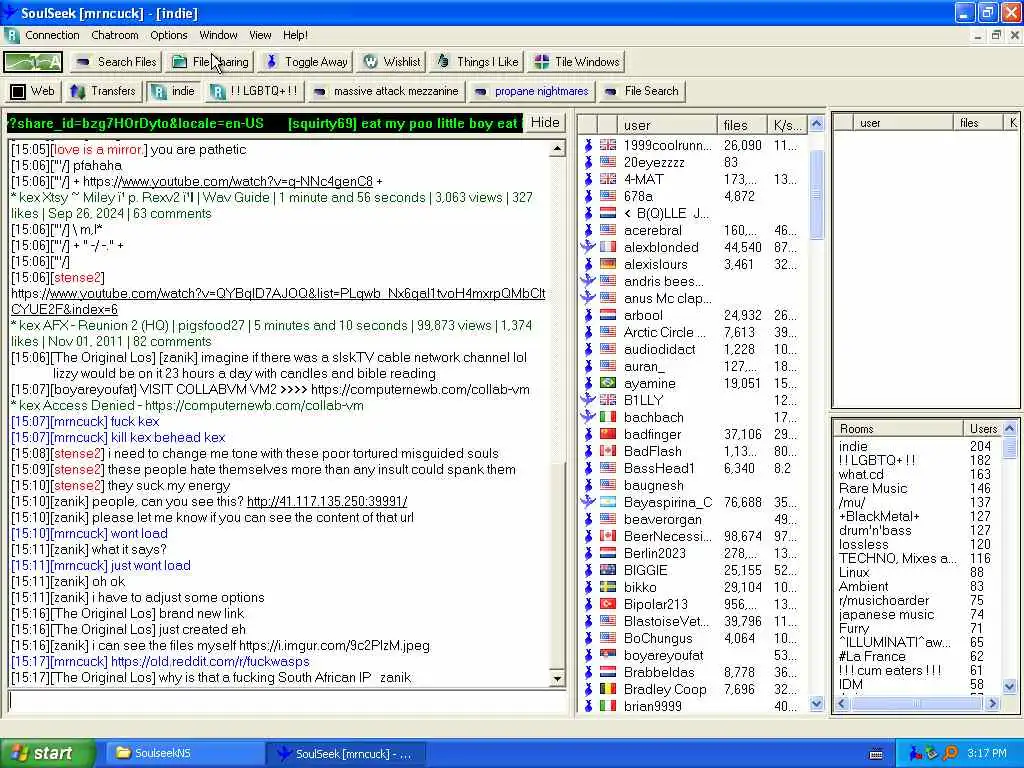Select the indie chatroom tab

tap(173, 91)
